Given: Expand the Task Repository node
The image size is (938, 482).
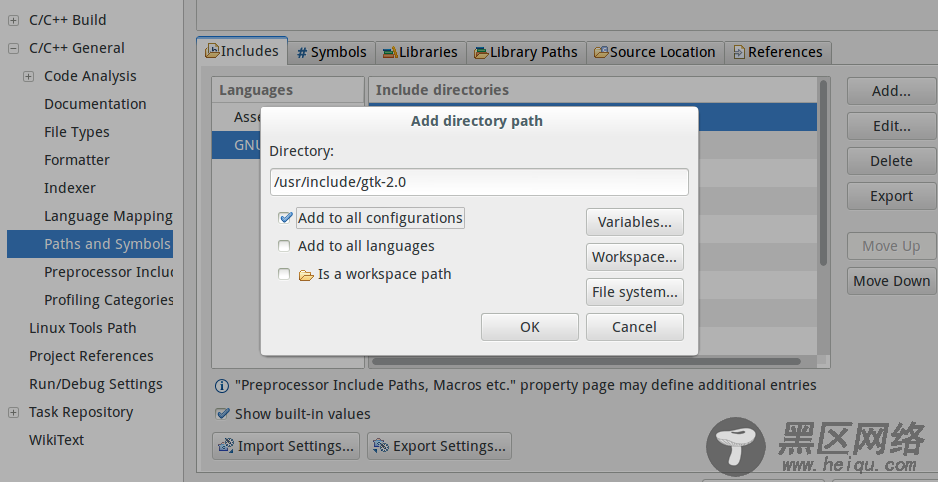Looking at the screenshot, I should [13, 413].
